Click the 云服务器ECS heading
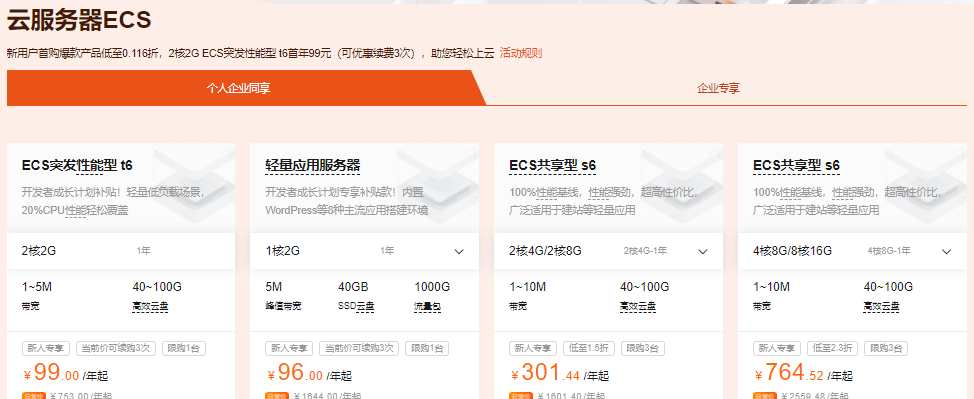Image resolution: width=974 pixels, height=399 pixels. pyautogui.click(x=79, y=21)
